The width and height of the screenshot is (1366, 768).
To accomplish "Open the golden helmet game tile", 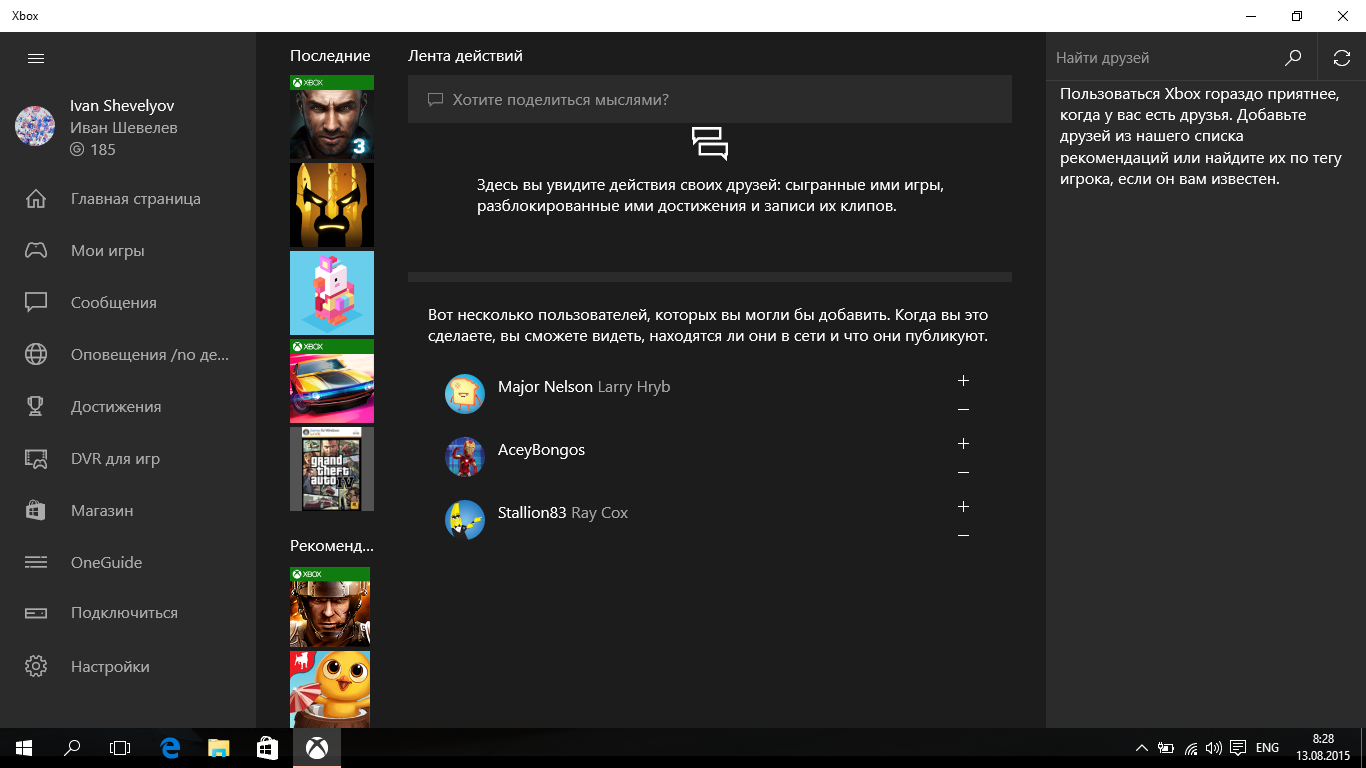I will tap(332, 205).
